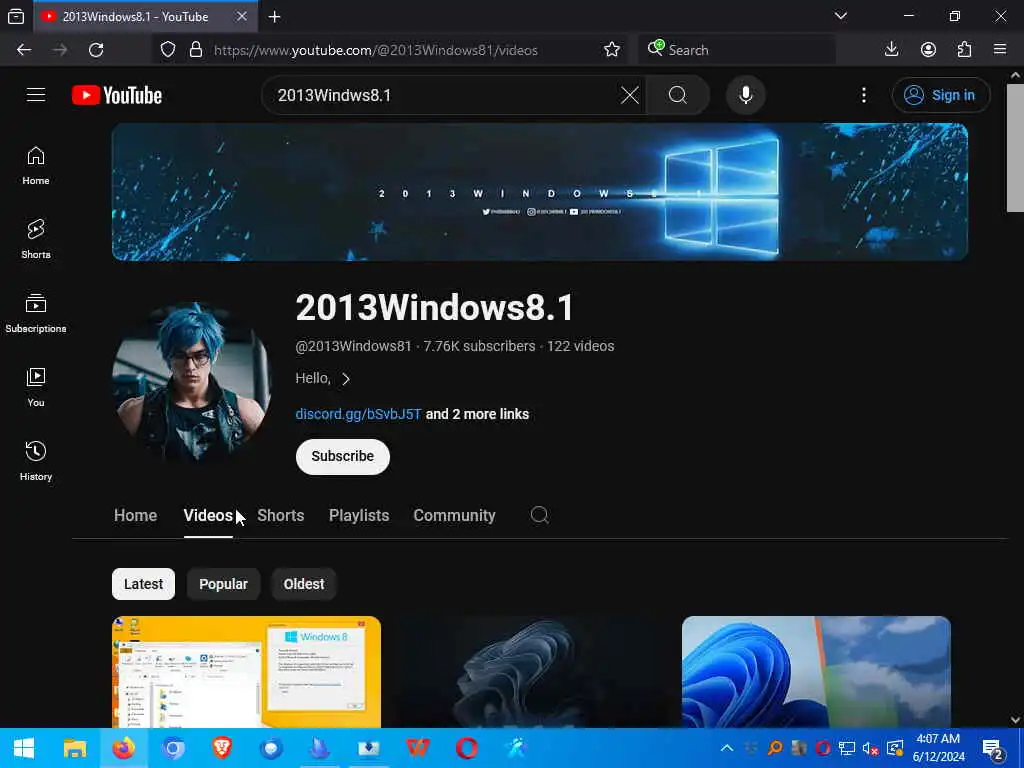Click the channel avatar picture
This screenshot has height=768, width=1024.
tap(192, 382)
